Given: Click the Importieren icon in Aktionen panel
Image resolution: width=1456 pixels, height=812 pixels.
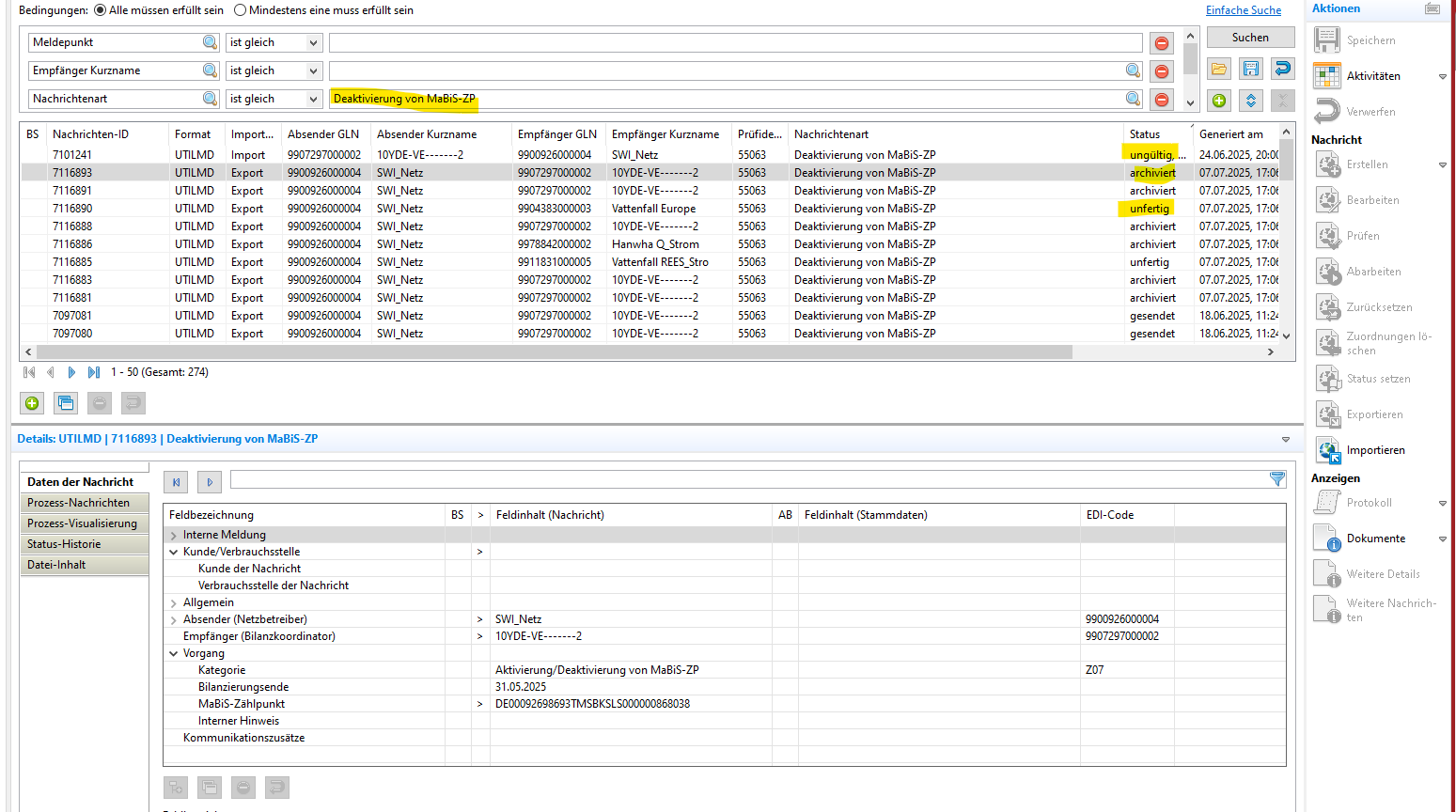Looking at the screenshot, I should point(1328,450).
